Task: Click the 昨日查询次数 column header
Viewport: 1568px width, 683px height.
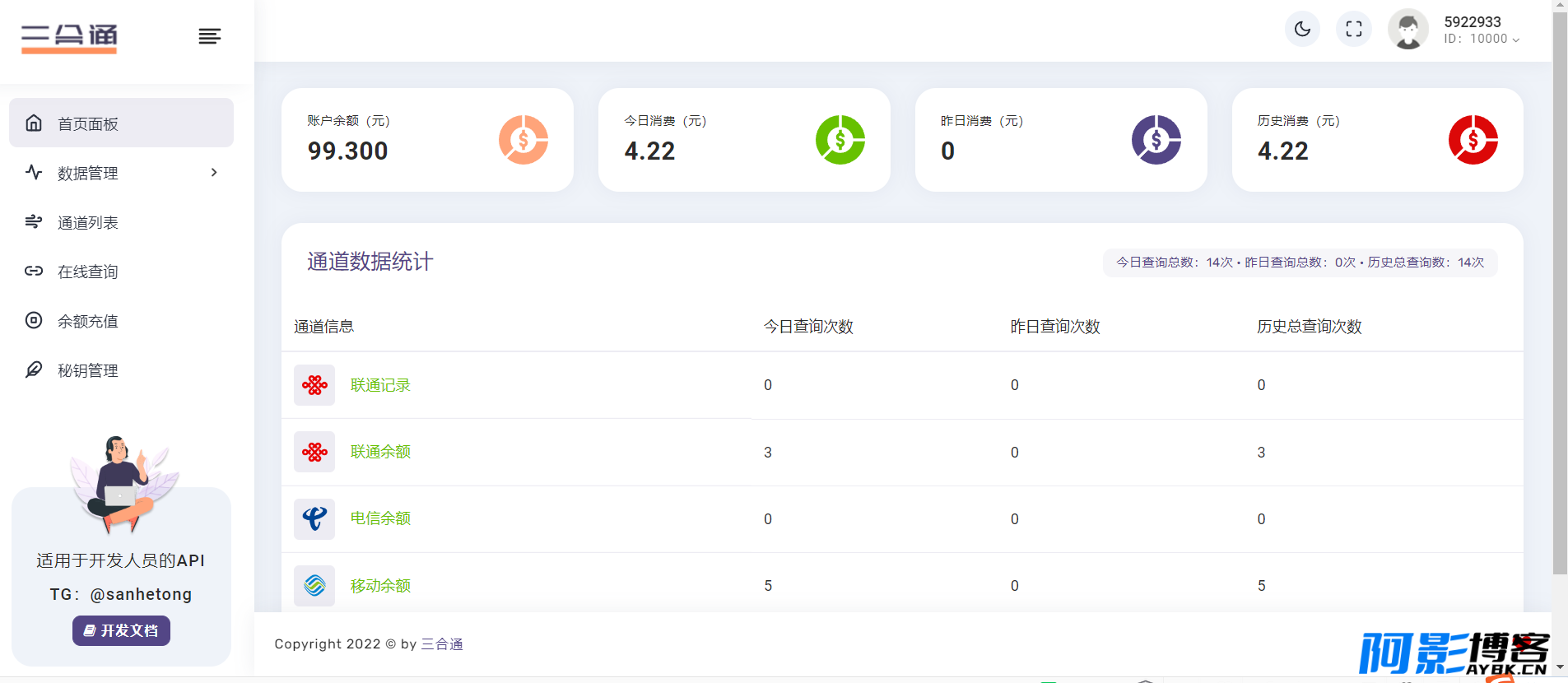Action: click(1055, 327)
